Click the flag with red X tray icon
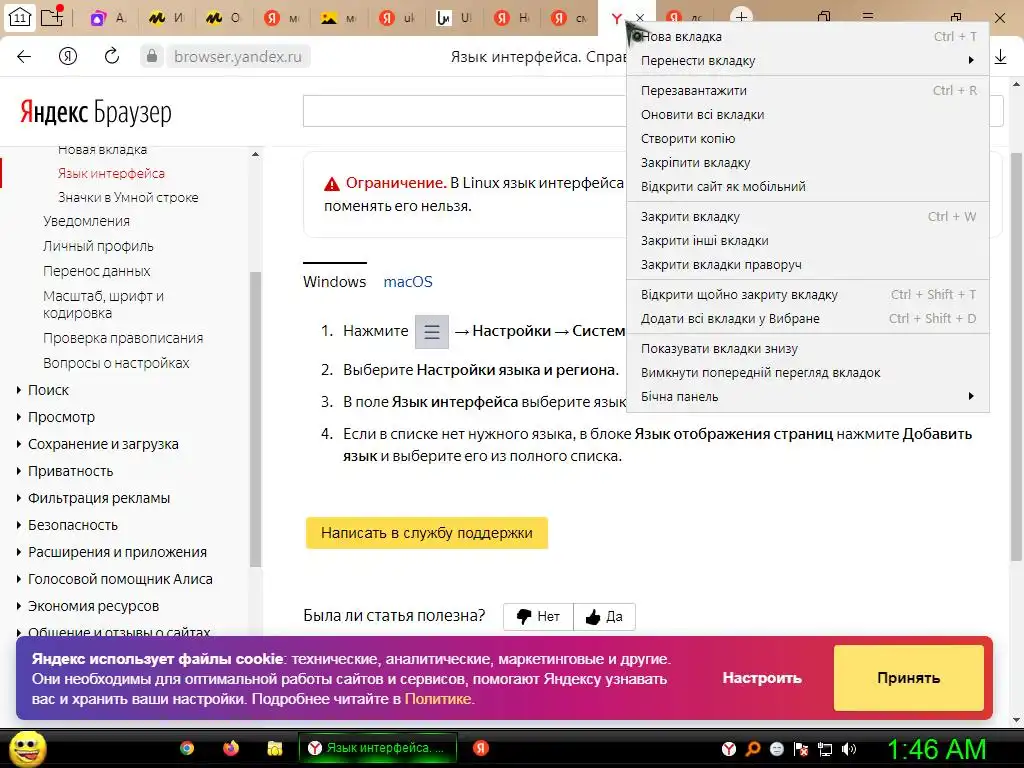 (801, 749)
